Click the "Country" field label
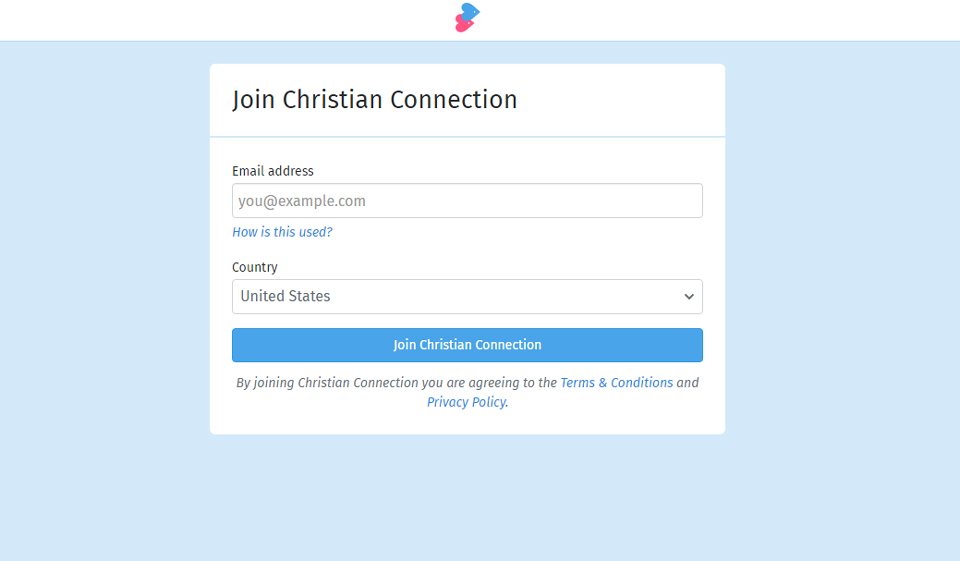960x561 pixels. pos(255,267)
